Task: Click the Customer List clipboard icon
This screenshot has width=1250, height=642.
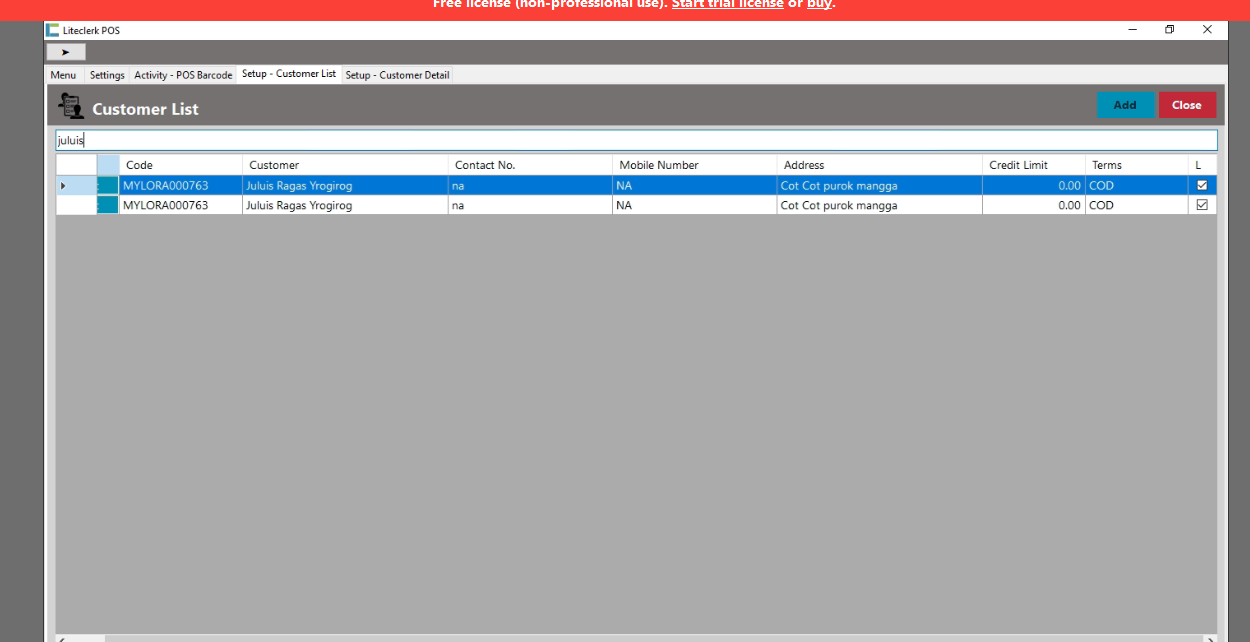Action: [x=71, y=106]
